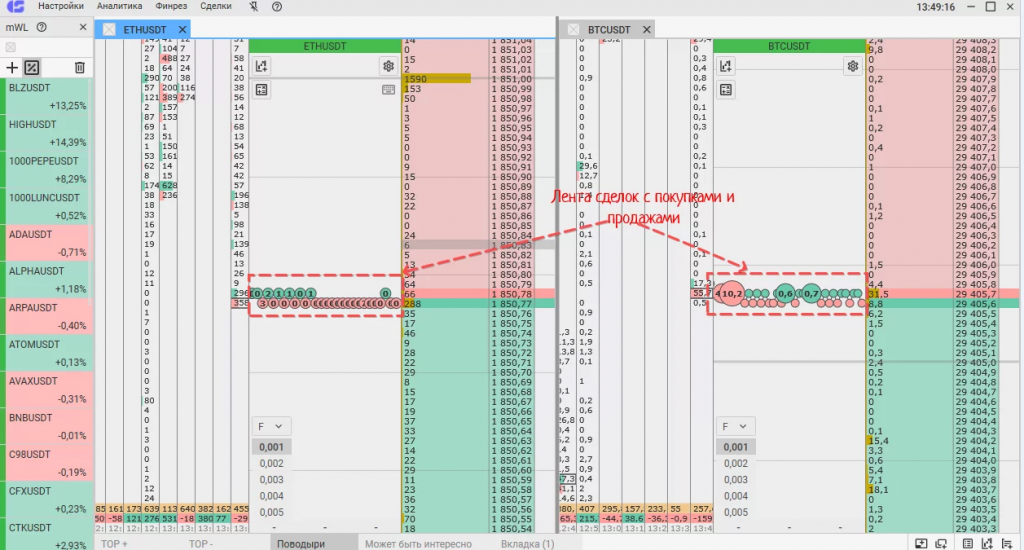1024x550 pixels.
Task: Toggle the pin icon in top menu
Action: tap(253, 7)
